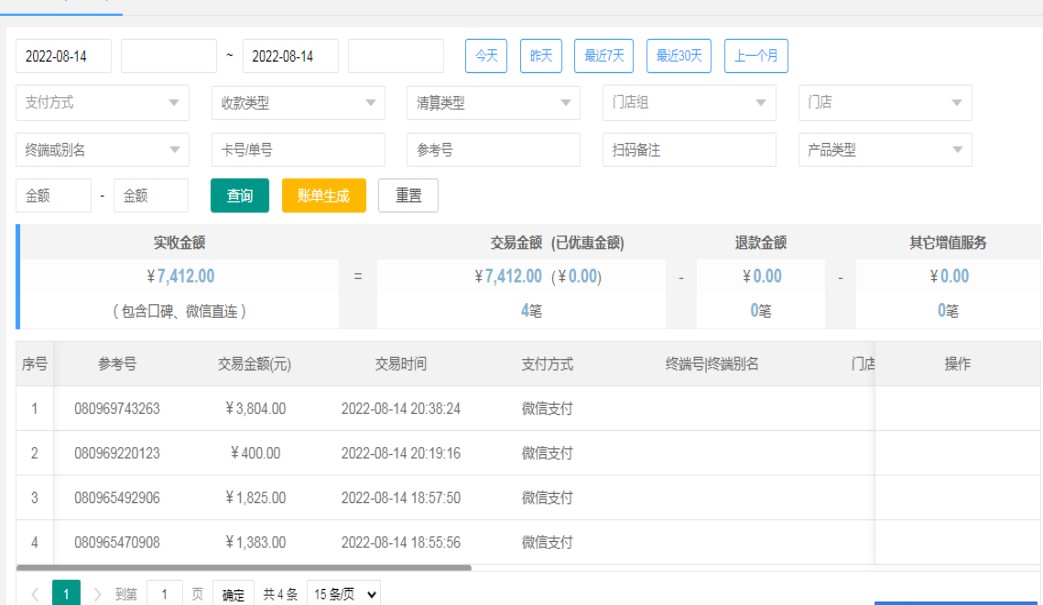Focus the 参考号 search field
This screenshot has height=605, width=1043.
493,150
